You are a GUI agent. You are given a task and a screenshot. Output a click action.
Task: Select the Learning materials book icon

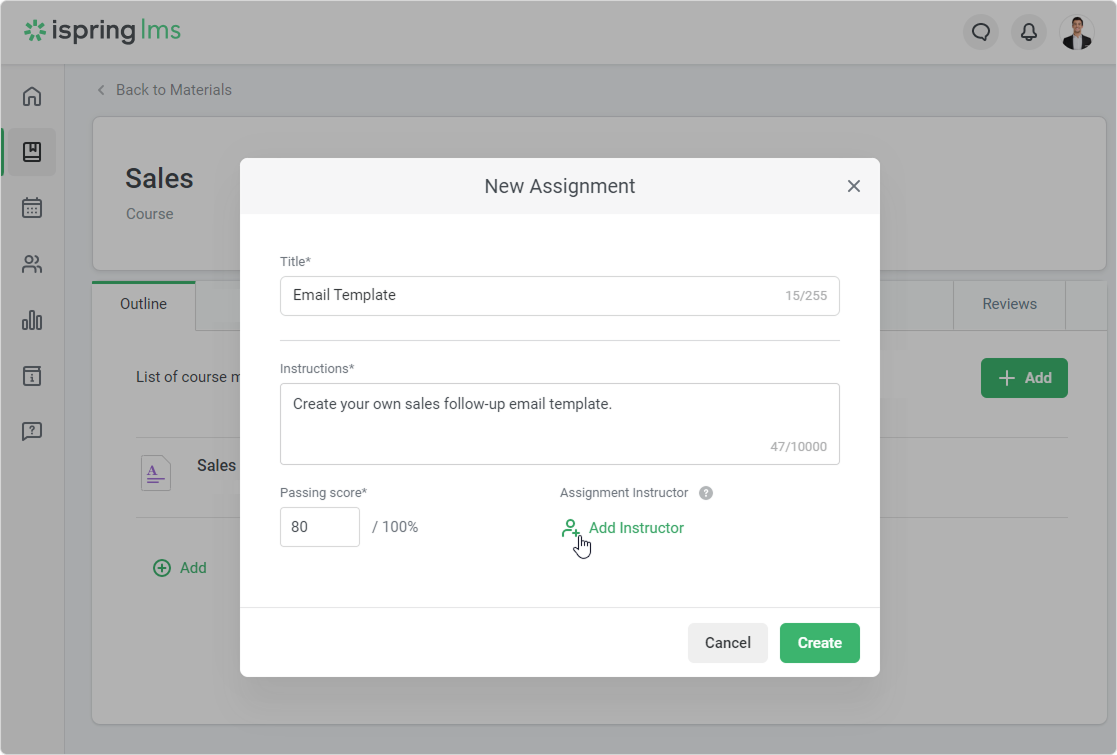[x=32, y=152]
